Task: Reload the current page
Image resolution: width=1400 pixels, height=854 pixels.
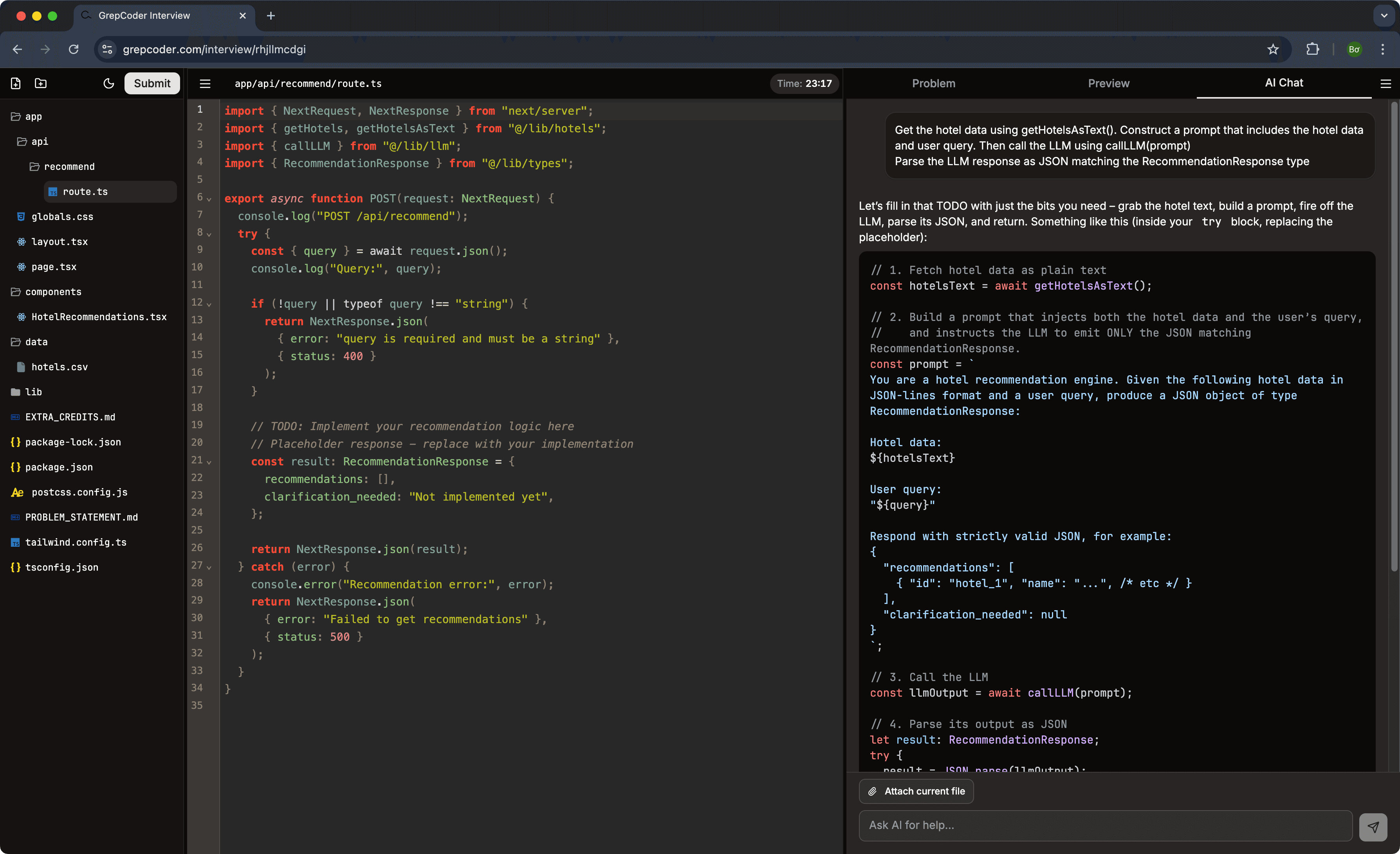Action: 73,49
